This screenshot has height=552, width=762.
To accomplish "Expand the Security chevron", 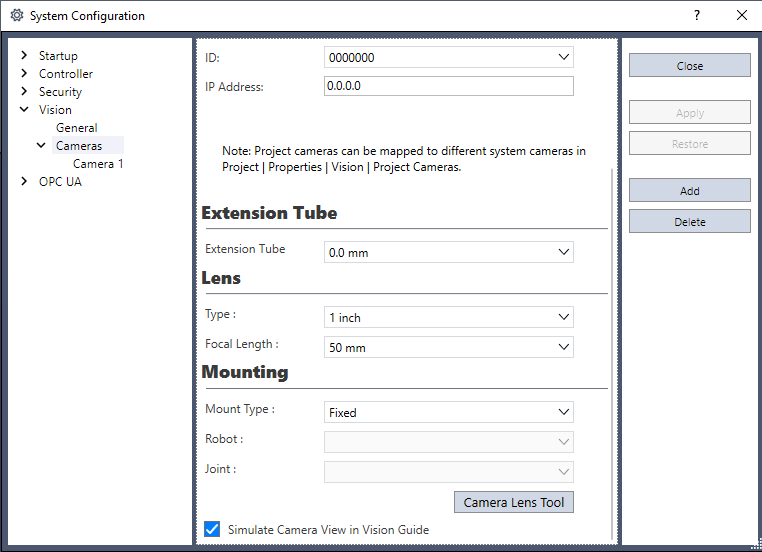I will point(24,91).
